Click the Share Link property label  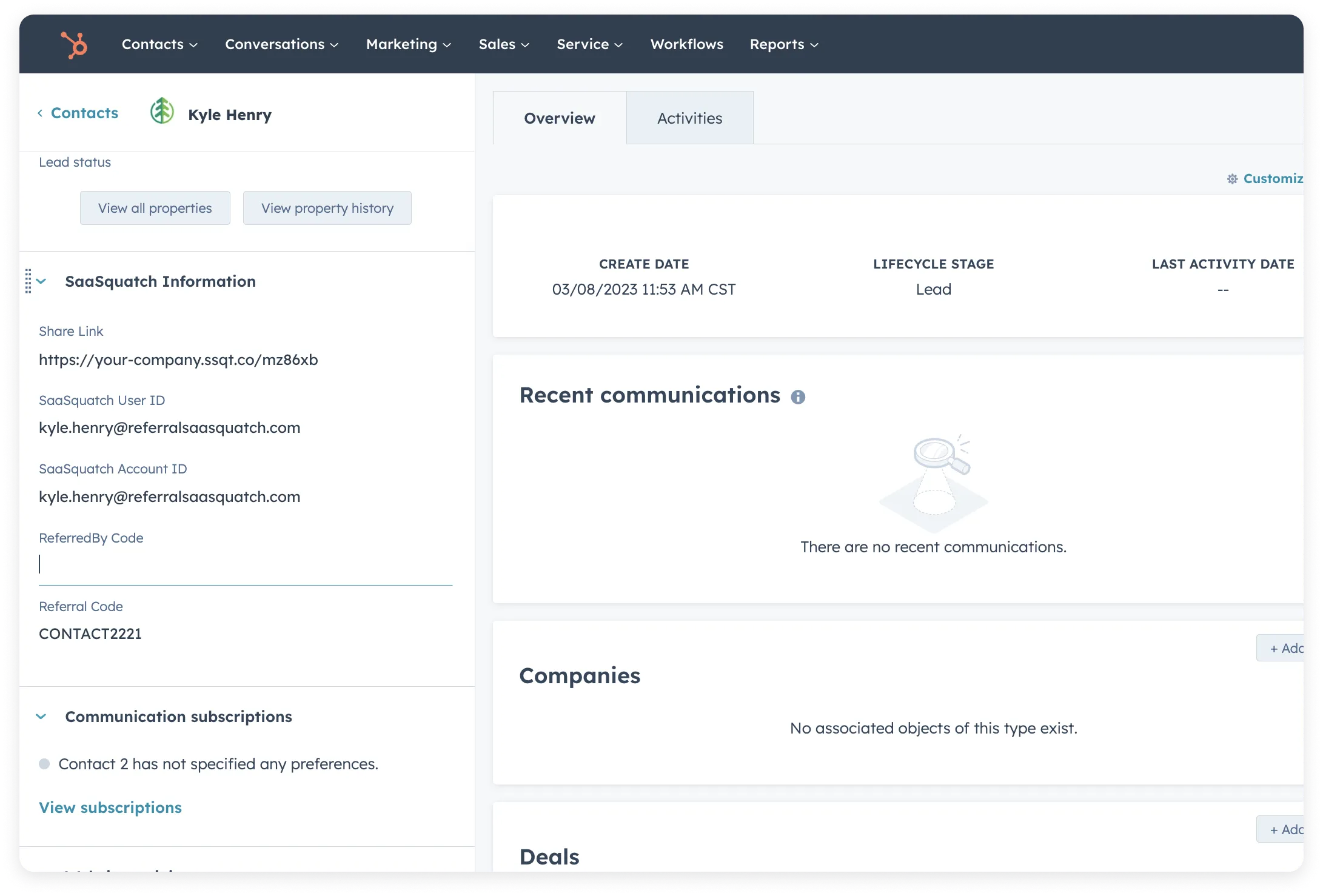point(71,332)
